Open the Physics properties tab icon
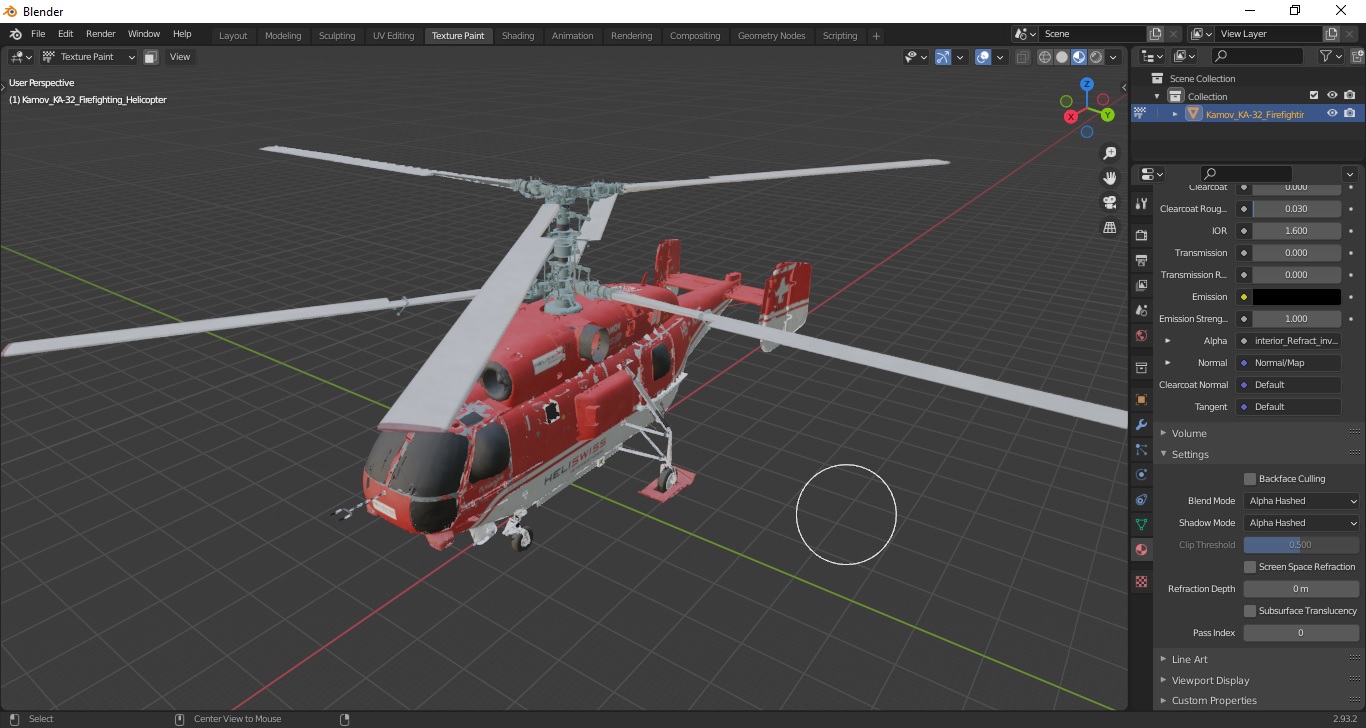This screenshot has width=1366, height=728. click(1141, 474)
